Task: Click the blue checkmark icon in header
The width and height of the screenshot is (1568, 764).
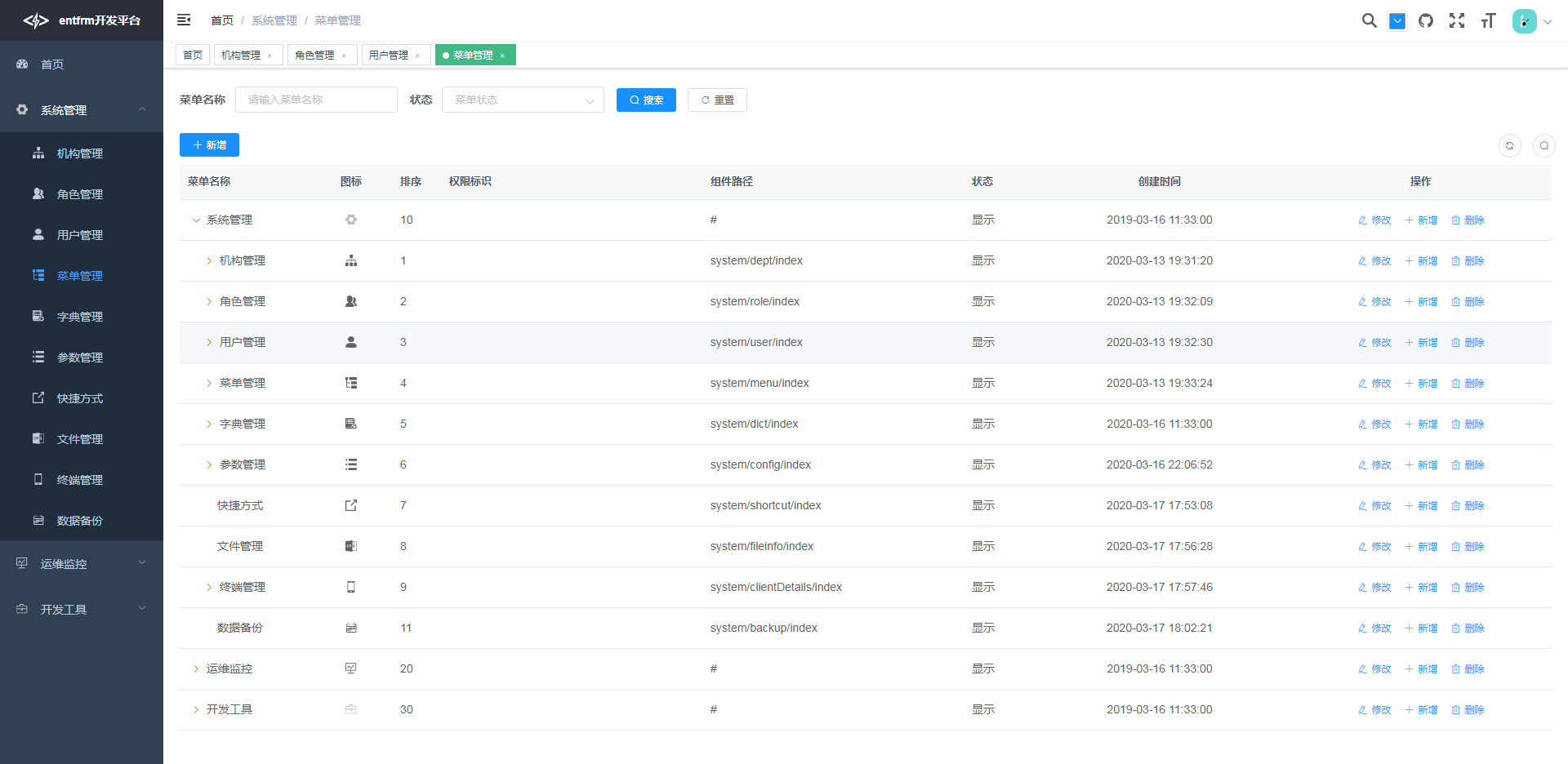Action: tap(1397, 21)
